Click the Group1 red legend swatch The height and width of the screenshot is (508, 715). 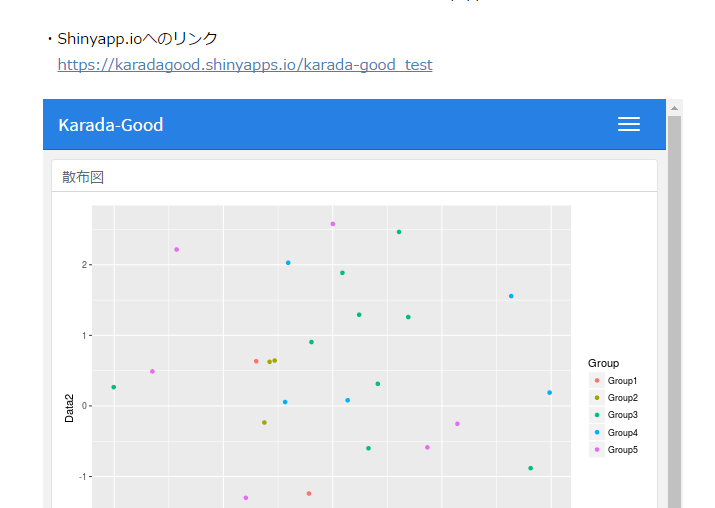pos(597,380)
